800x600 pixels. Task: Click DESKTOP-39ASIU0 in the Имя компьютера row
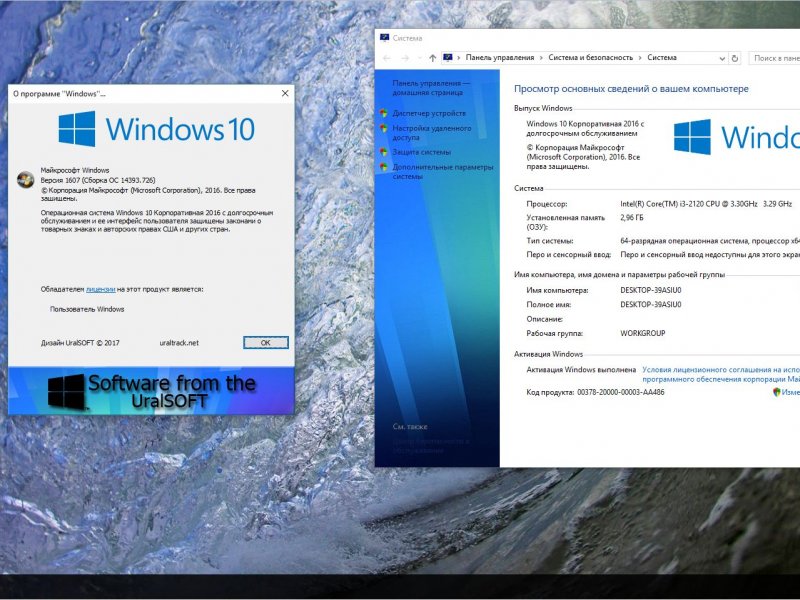(x=651, y=290)
